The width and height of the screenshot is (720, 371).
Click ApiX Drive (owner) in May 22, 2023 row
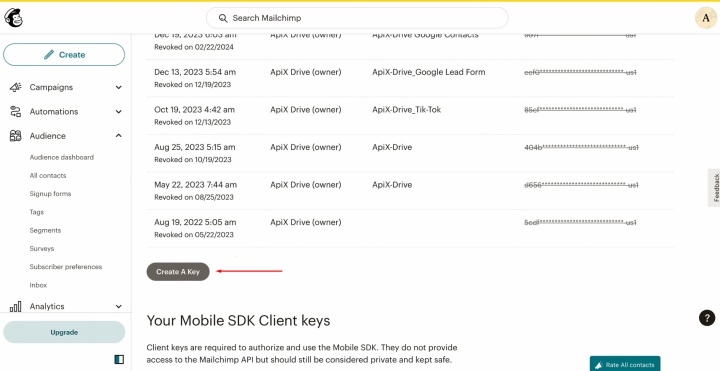[306, 185]
